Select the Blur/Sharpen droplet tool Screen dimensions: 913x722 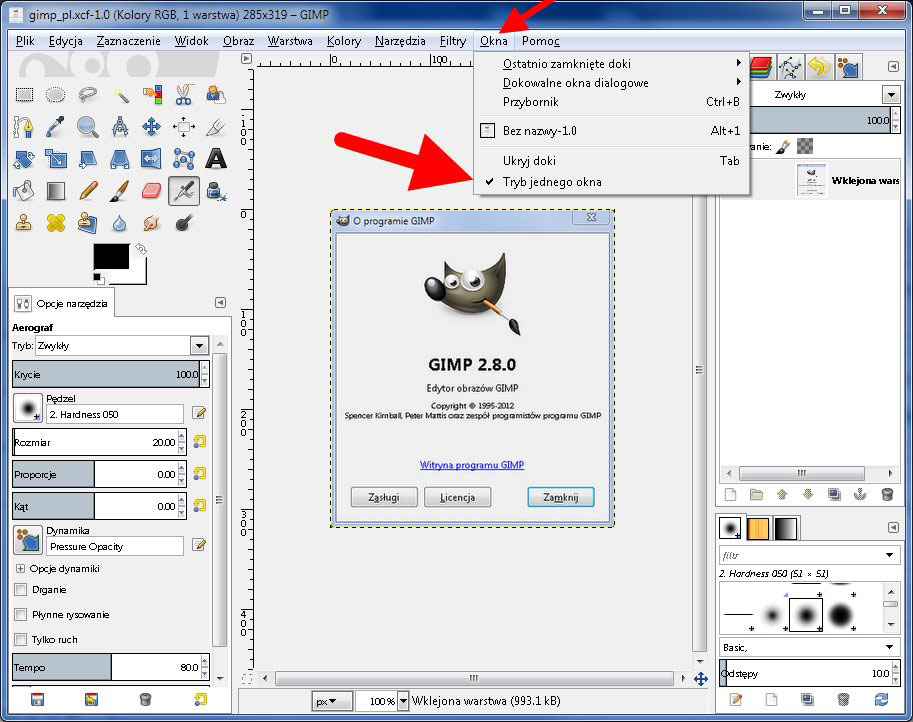(120, 222)
